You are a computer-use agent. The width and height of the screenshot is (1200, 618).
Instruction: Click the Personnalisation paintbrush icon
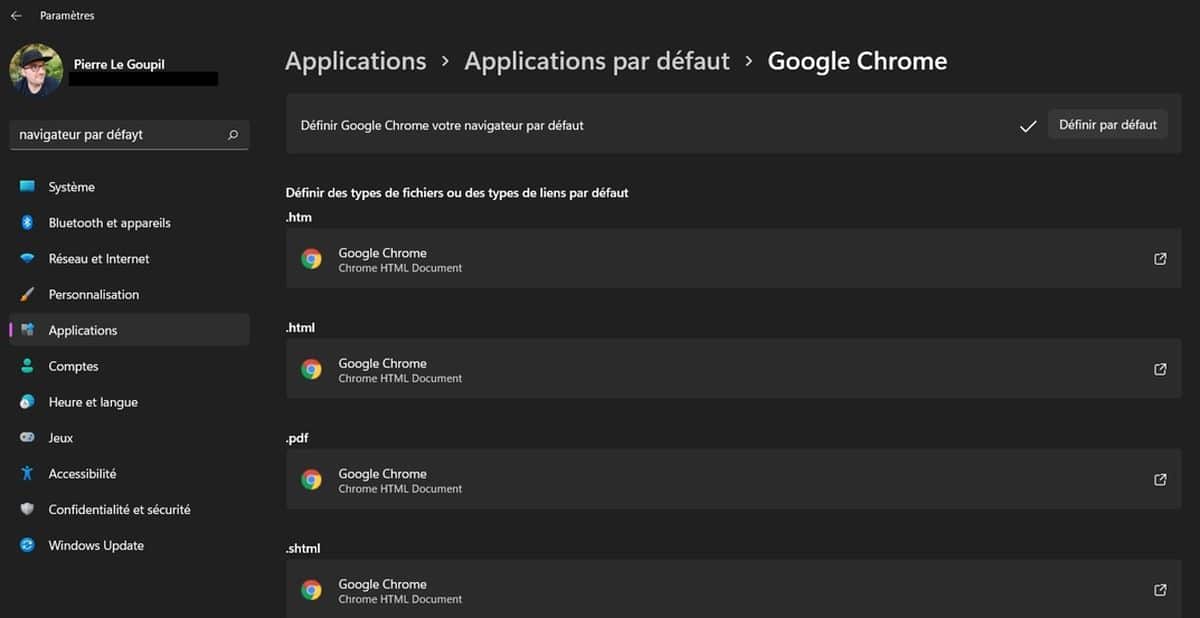pos(27,295)
